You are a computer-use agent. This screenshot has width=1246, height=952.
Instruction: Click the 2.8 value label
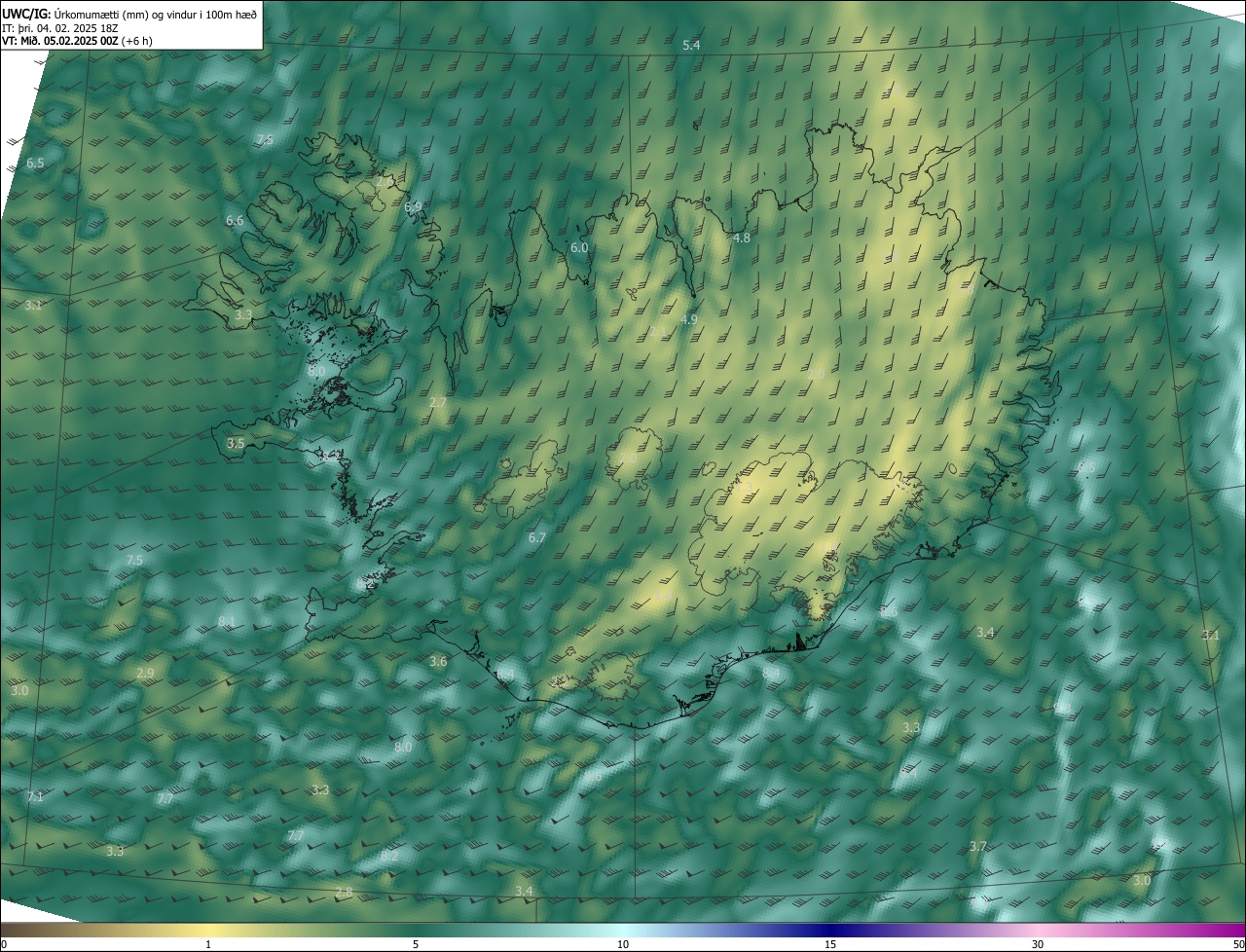[344, 893]
